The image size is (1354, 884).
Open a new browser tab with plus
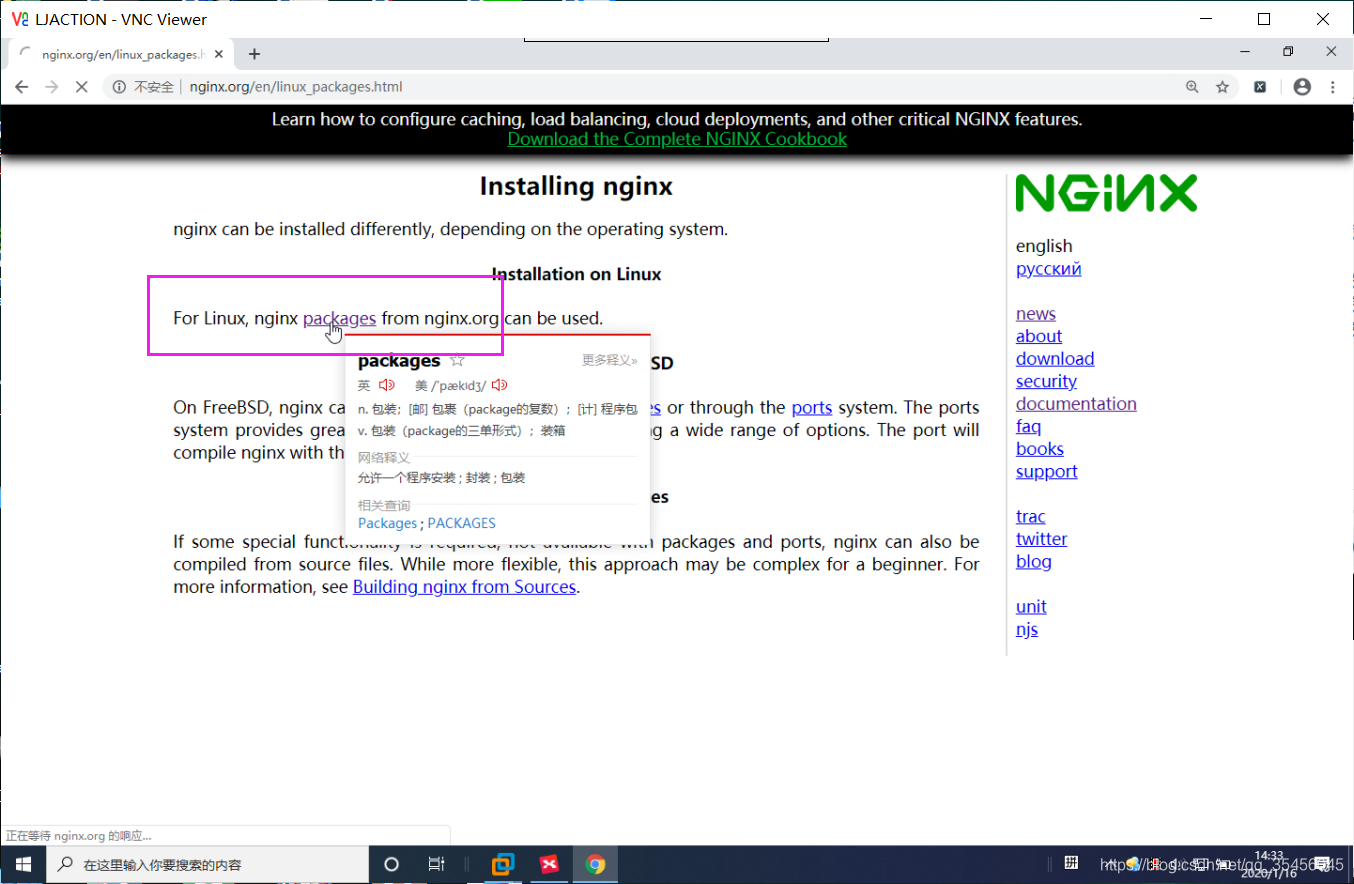254,54
